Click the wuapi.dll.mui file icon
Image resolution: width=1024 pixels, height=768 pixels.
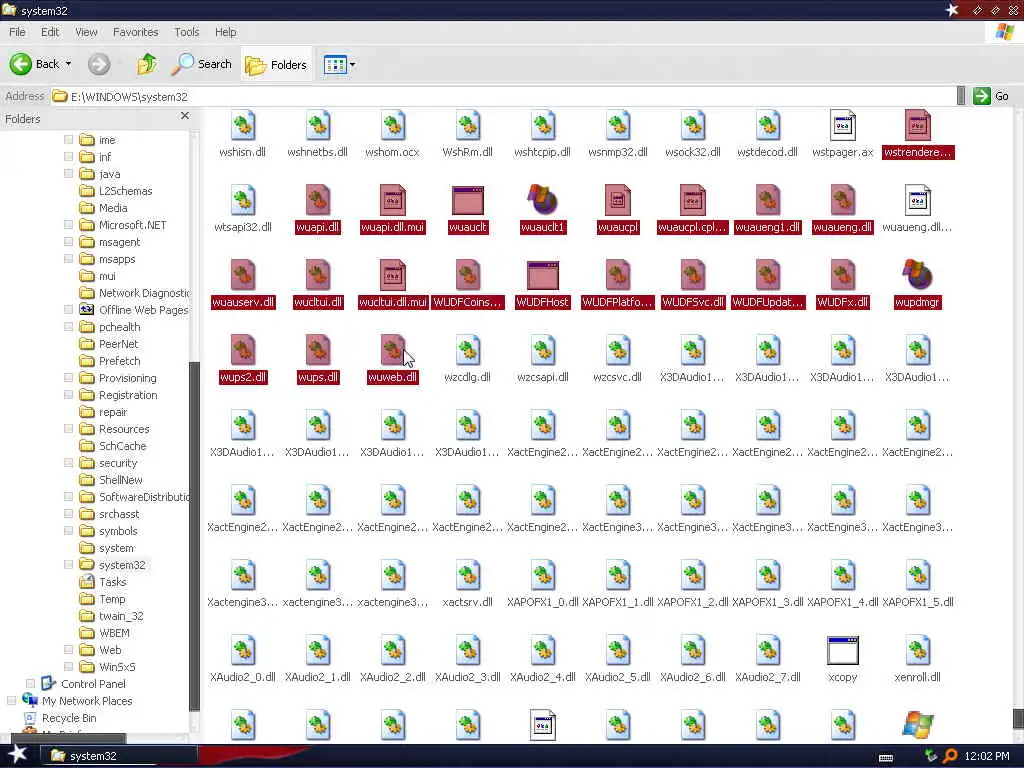[392, 200]
